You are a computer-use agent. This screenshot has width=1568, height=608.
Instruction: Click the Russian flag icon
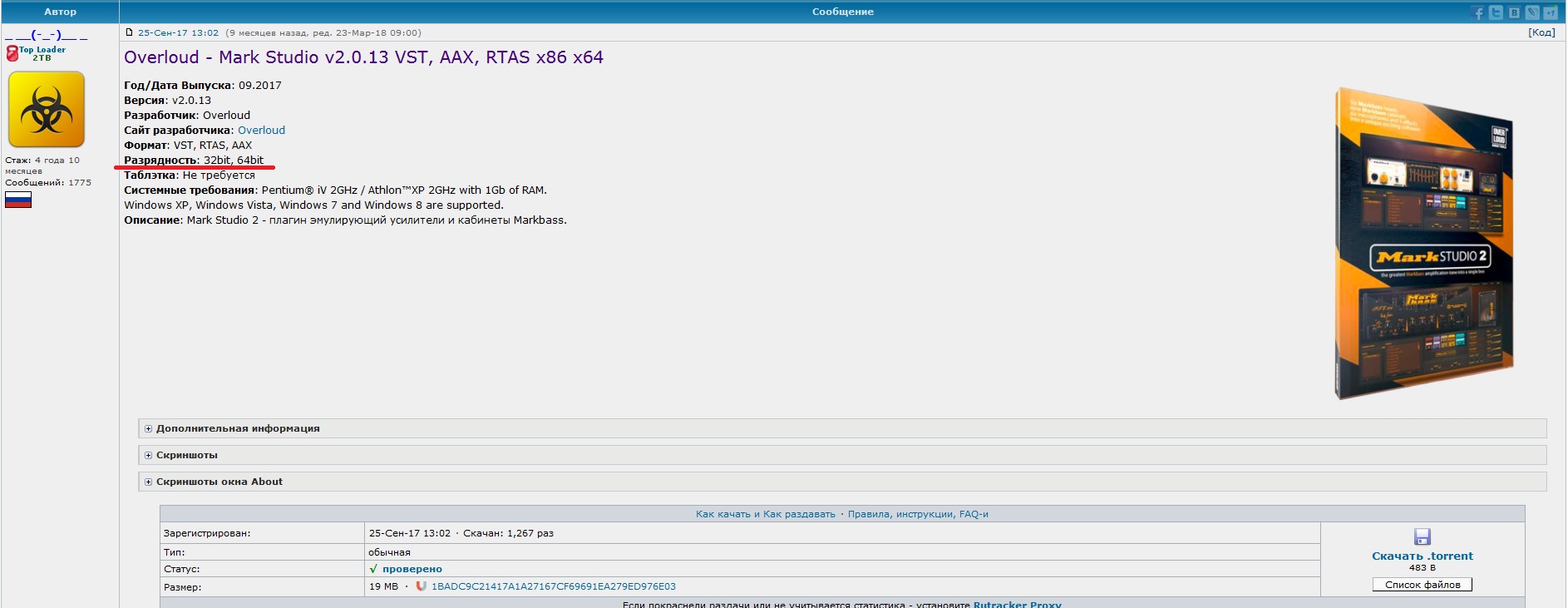18,200
